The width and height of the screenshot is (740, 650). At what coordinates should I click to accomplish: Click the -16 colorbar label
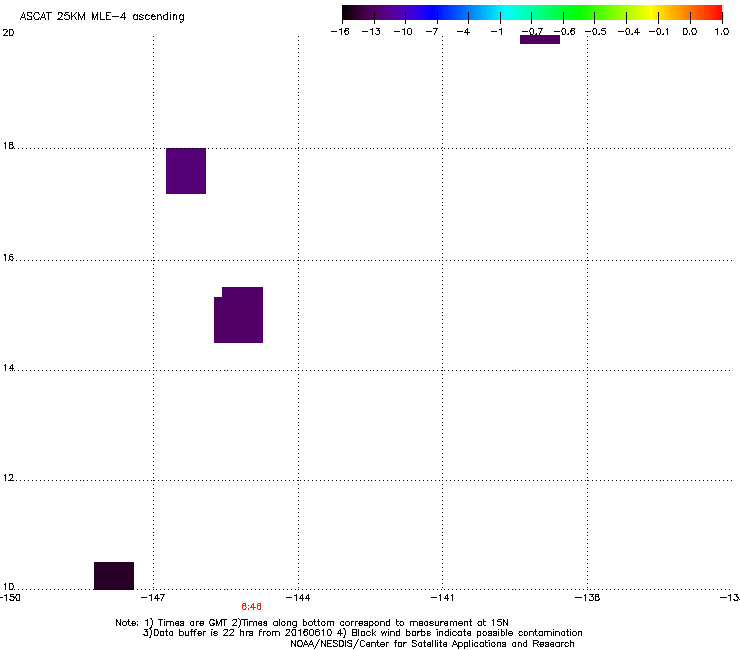click(340, 32)
